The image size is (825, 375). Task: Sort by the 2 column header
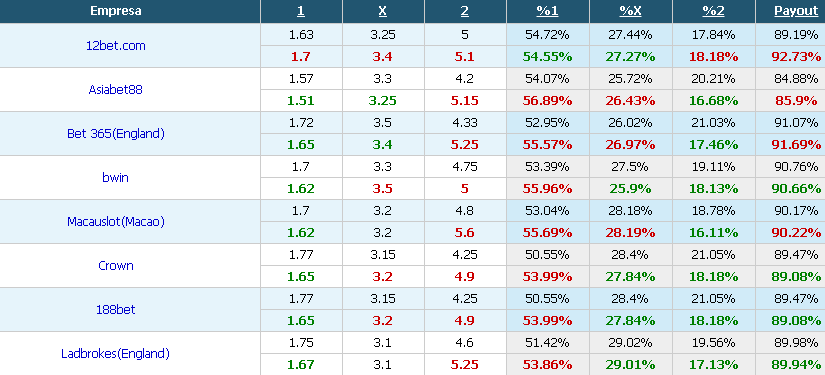[465, 11]
